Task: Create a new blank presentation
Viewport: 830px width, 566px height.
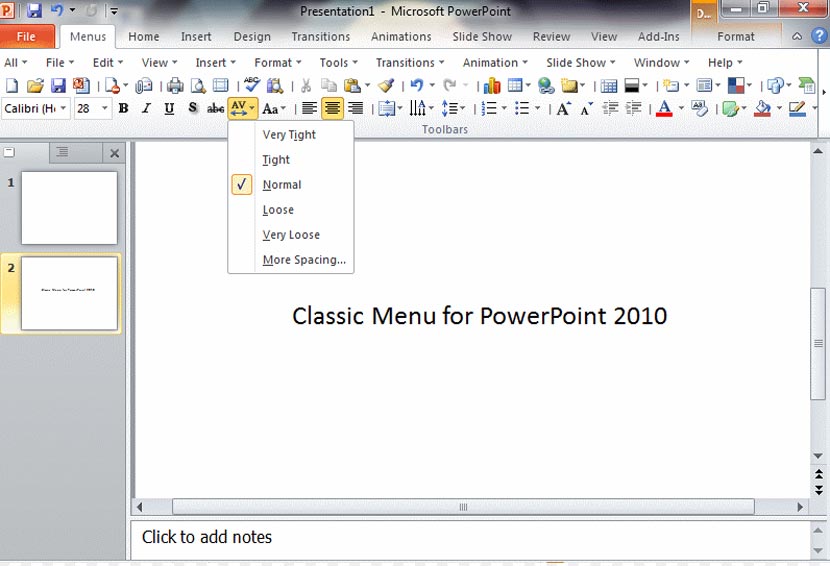Action: coord(12,85)
